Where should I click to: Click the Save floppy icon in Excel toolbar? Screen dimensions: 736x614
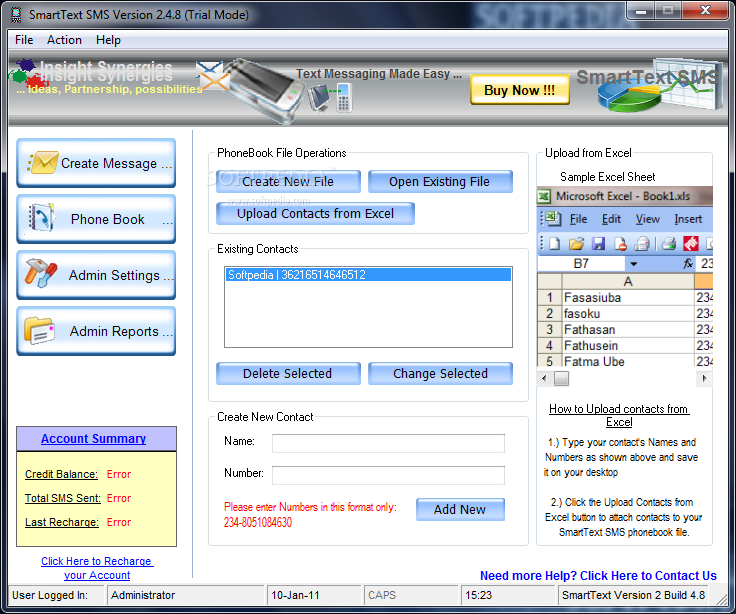[598, 244]
